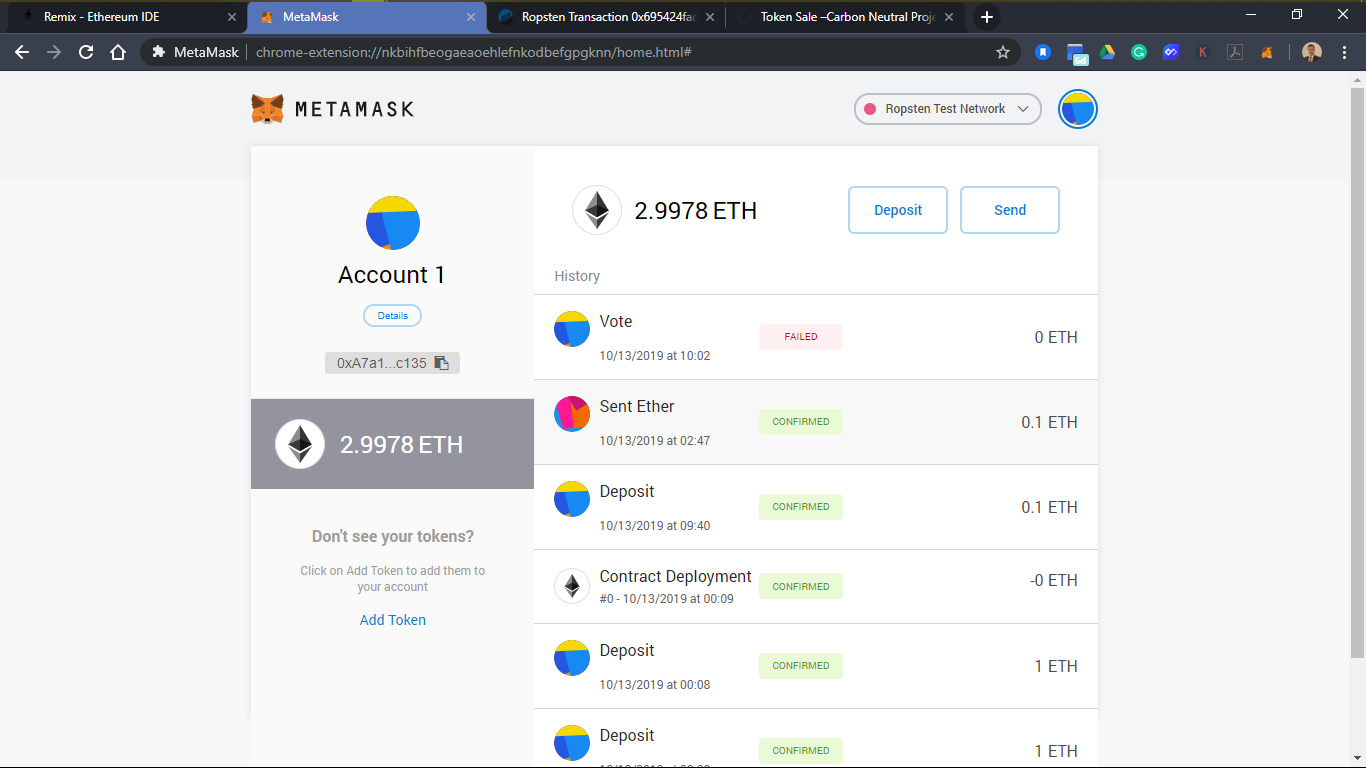
Task: Click the chrome-extension URL in address bar
Action: click(474, 52)
